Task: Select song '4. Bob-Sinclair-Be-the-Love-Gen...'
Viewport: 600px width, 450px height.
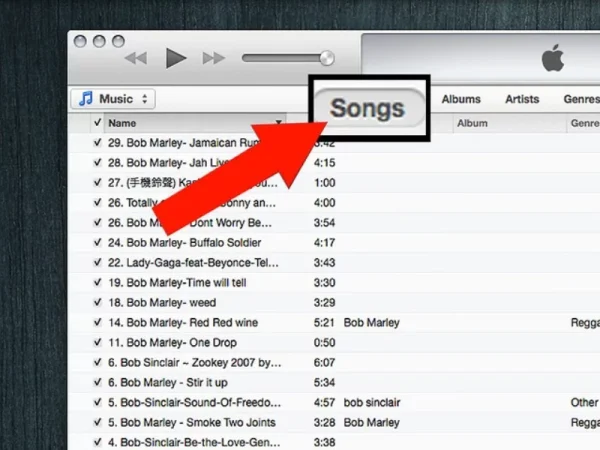Action: click(x=194, y=442)
